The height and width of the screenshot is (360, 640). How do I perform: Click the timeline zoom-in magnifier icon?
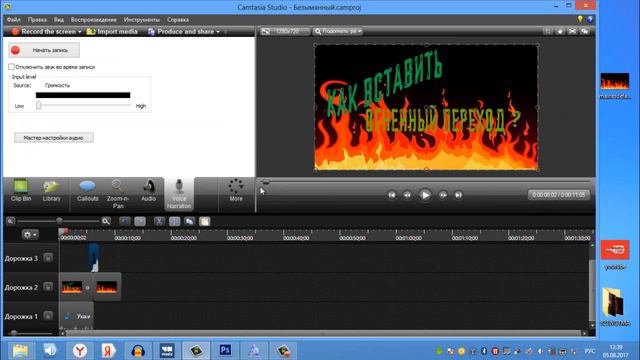coord(106,221)
